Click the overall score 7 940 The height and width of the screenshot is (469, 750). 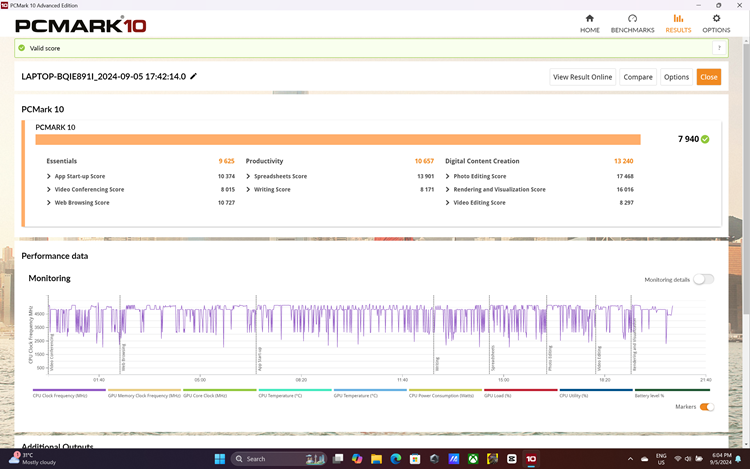point(688,139)
